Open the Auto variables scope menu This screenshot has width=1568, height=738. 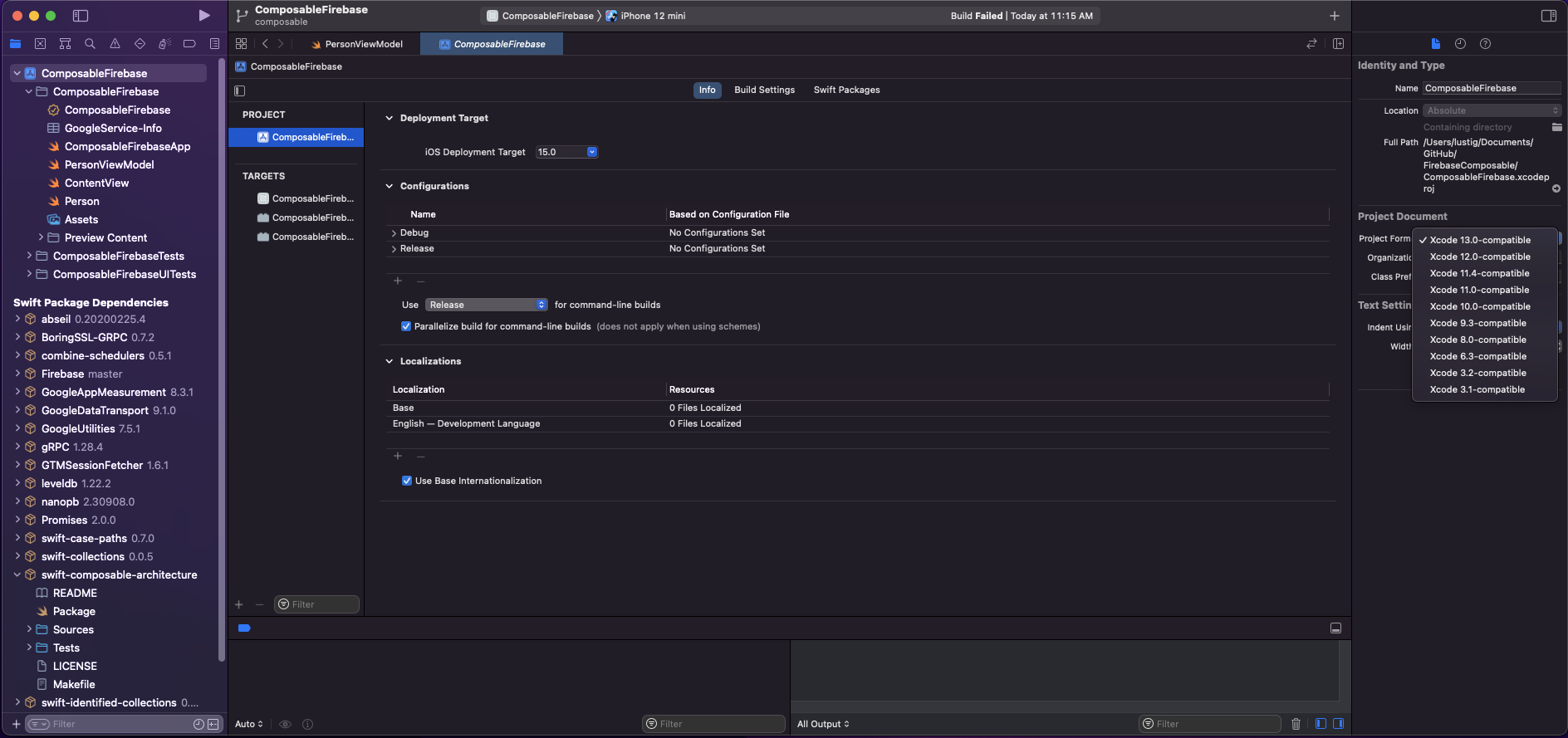pos(249,724)
